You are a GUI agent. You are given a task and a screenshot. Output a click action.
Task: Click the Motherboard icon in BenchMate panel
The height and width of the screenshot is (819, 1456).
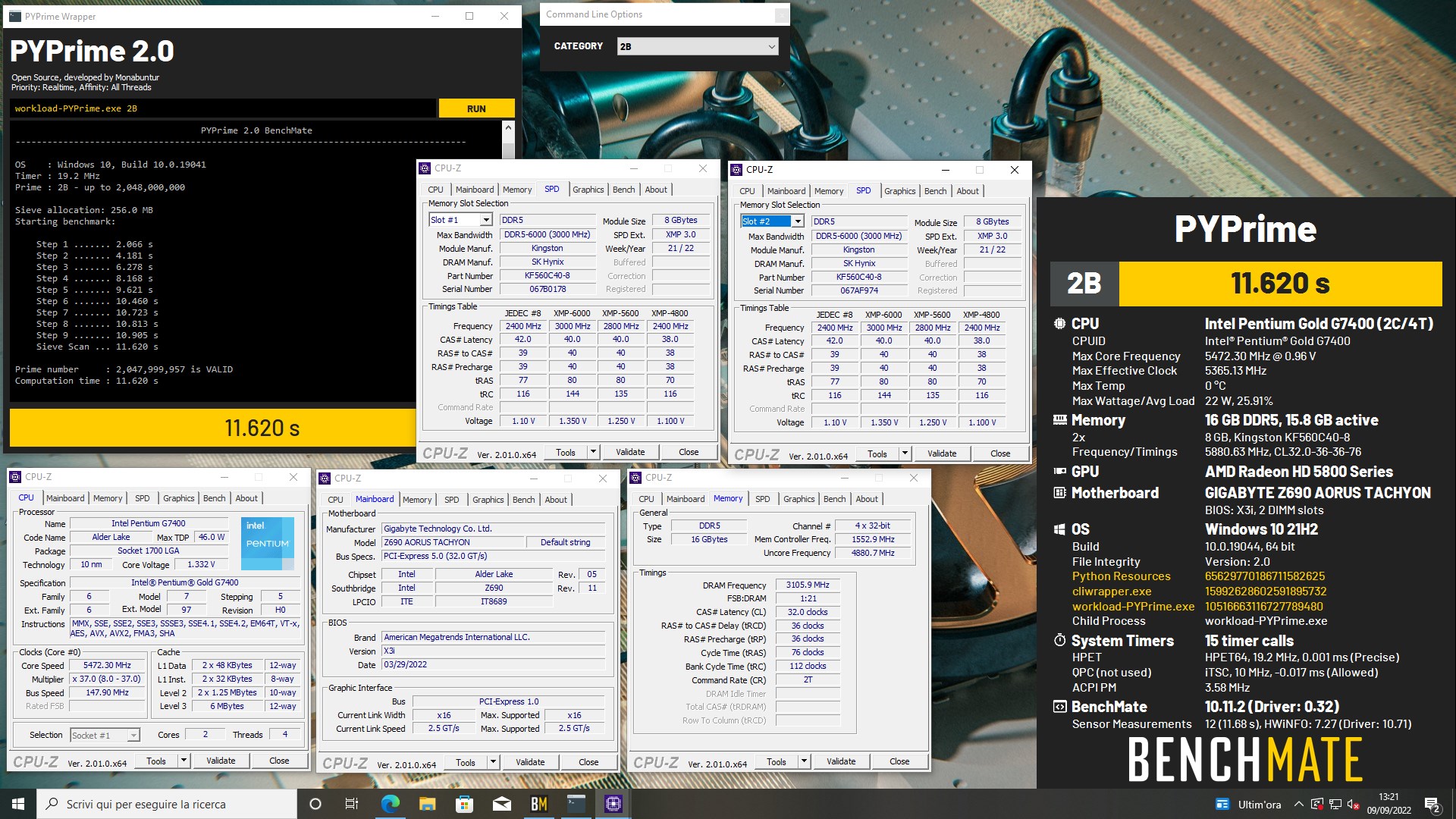(x=1059, y=493)
